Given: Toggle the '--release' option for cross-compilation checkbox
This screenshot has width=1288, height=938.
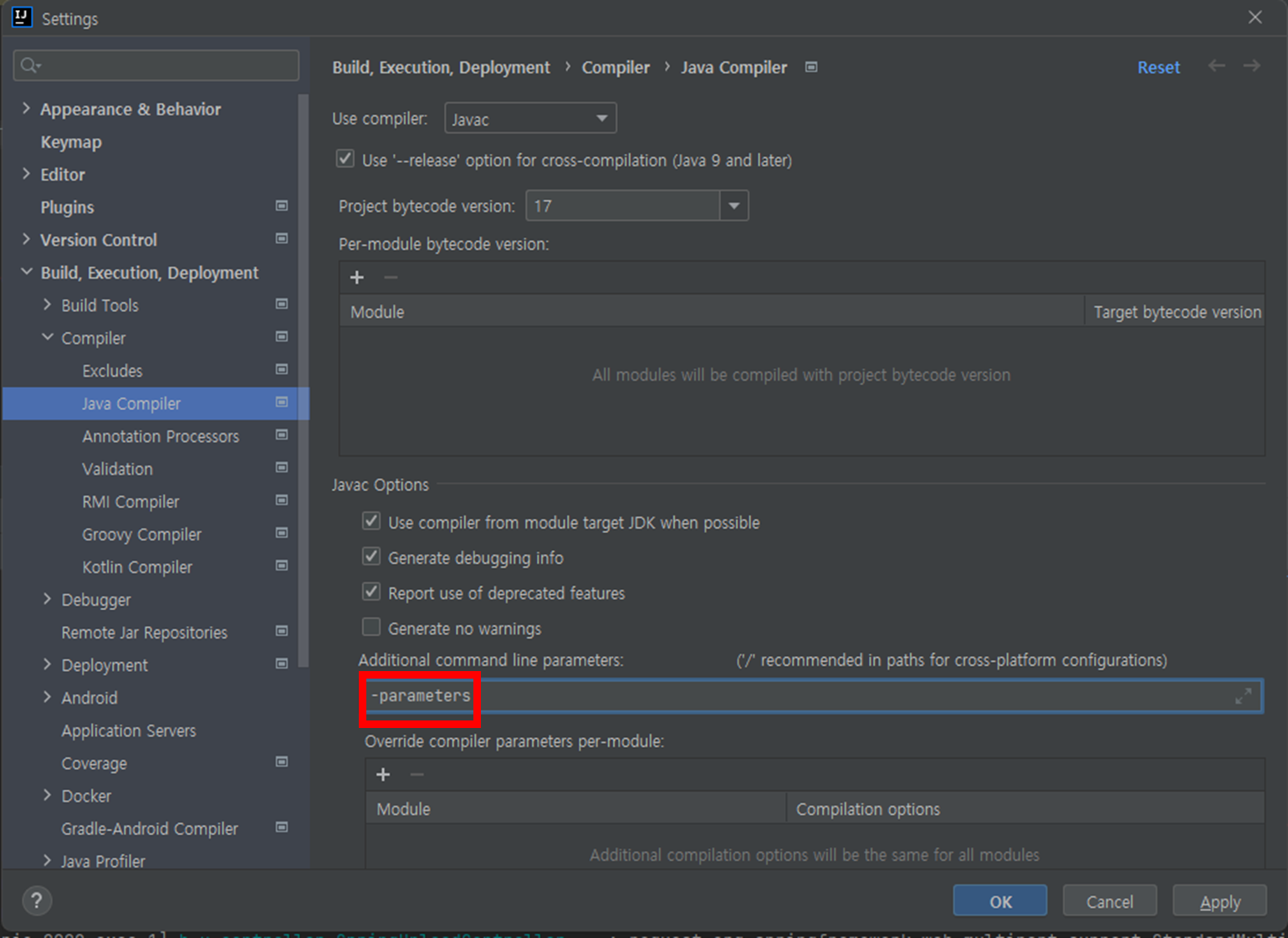Looking at the screenshot, I should [345, 159].
